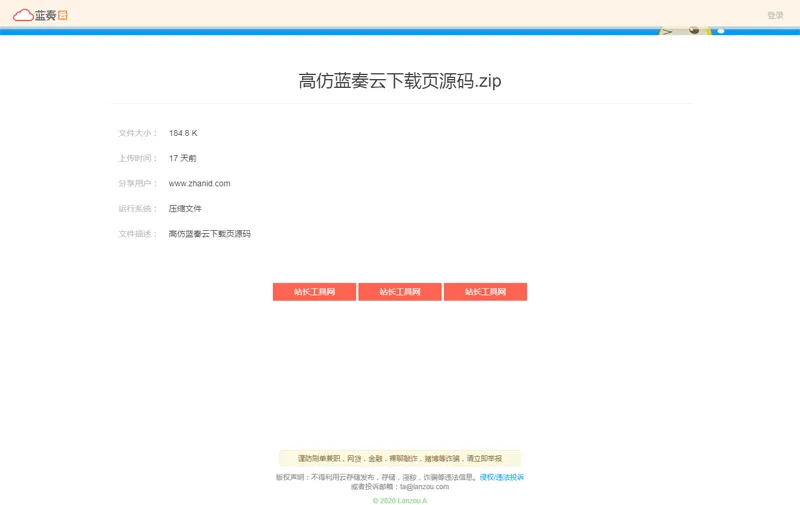The image size is (800, 505).
Task: Click the right 站长工具网 download button
Action: 485,292
